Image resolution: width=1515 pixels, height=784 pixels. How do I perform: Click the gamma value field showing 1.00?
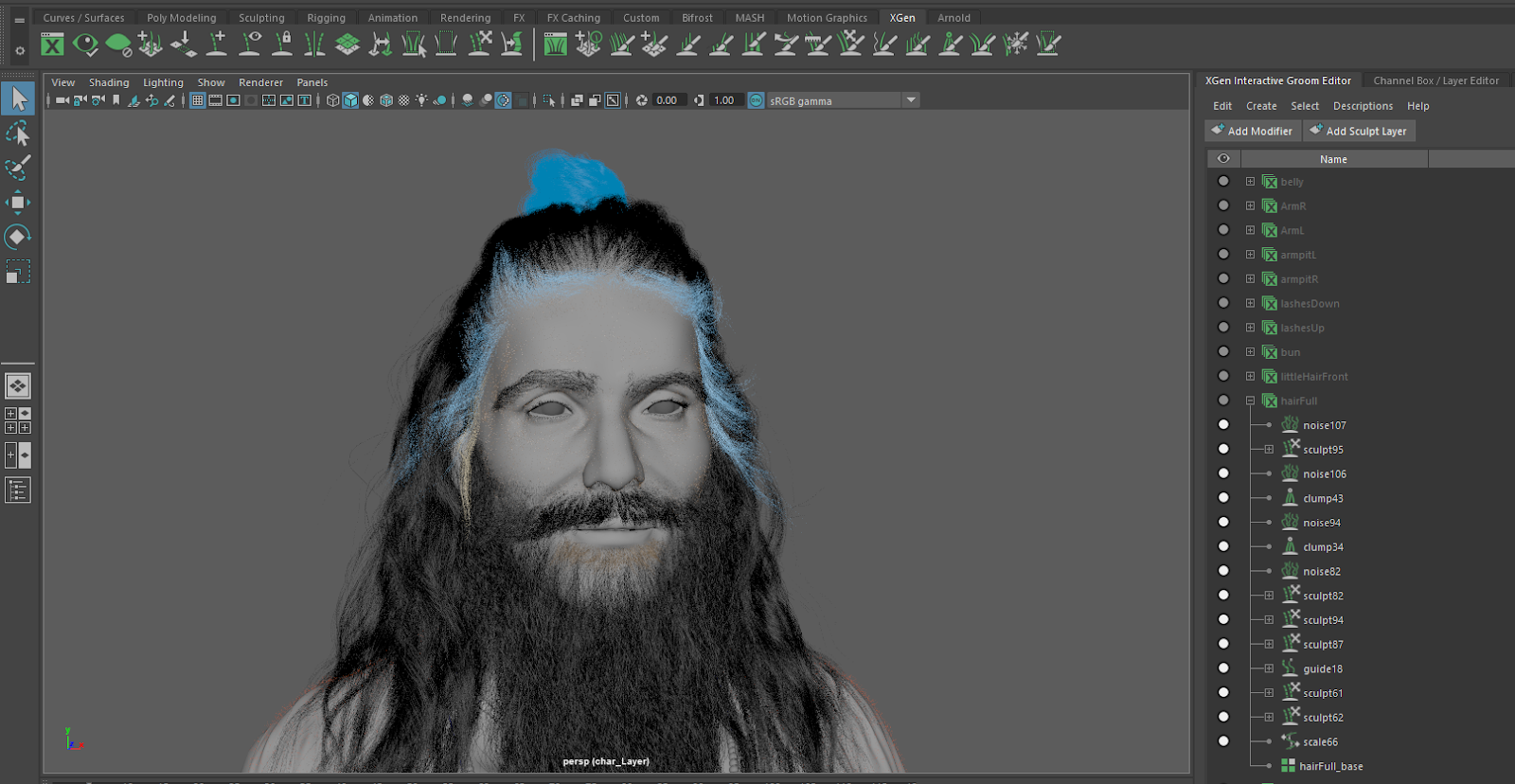[x=724, y=100]
